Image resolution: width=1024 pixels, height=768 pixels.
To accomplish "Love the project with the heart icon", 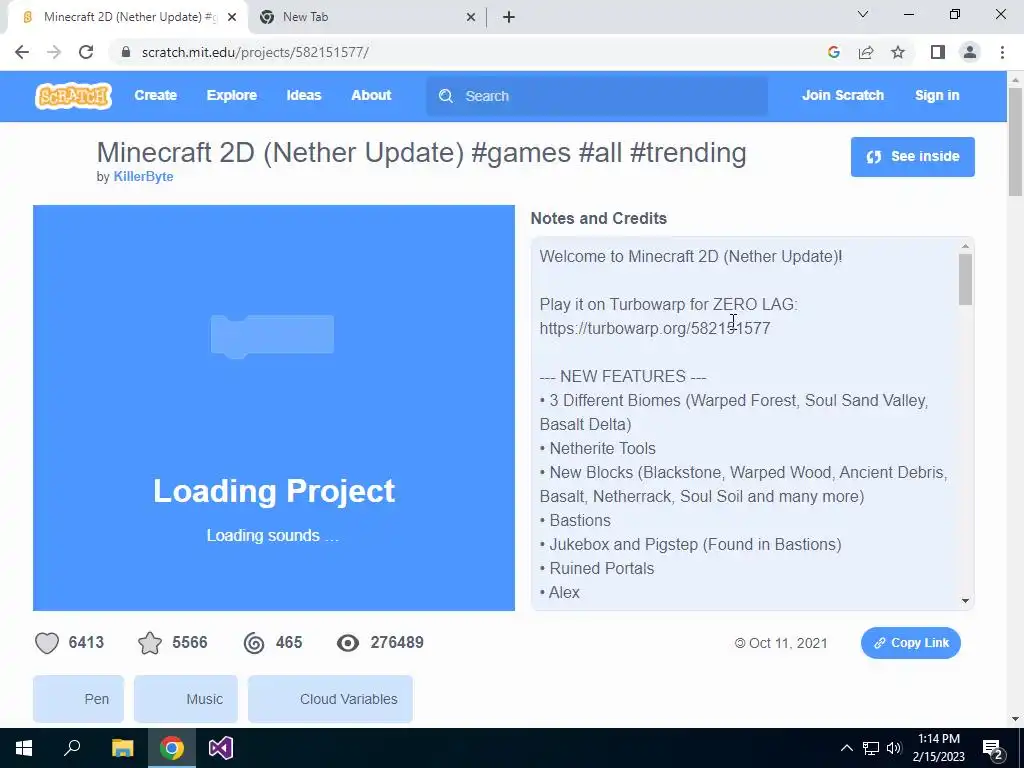I will click(47, 643).
